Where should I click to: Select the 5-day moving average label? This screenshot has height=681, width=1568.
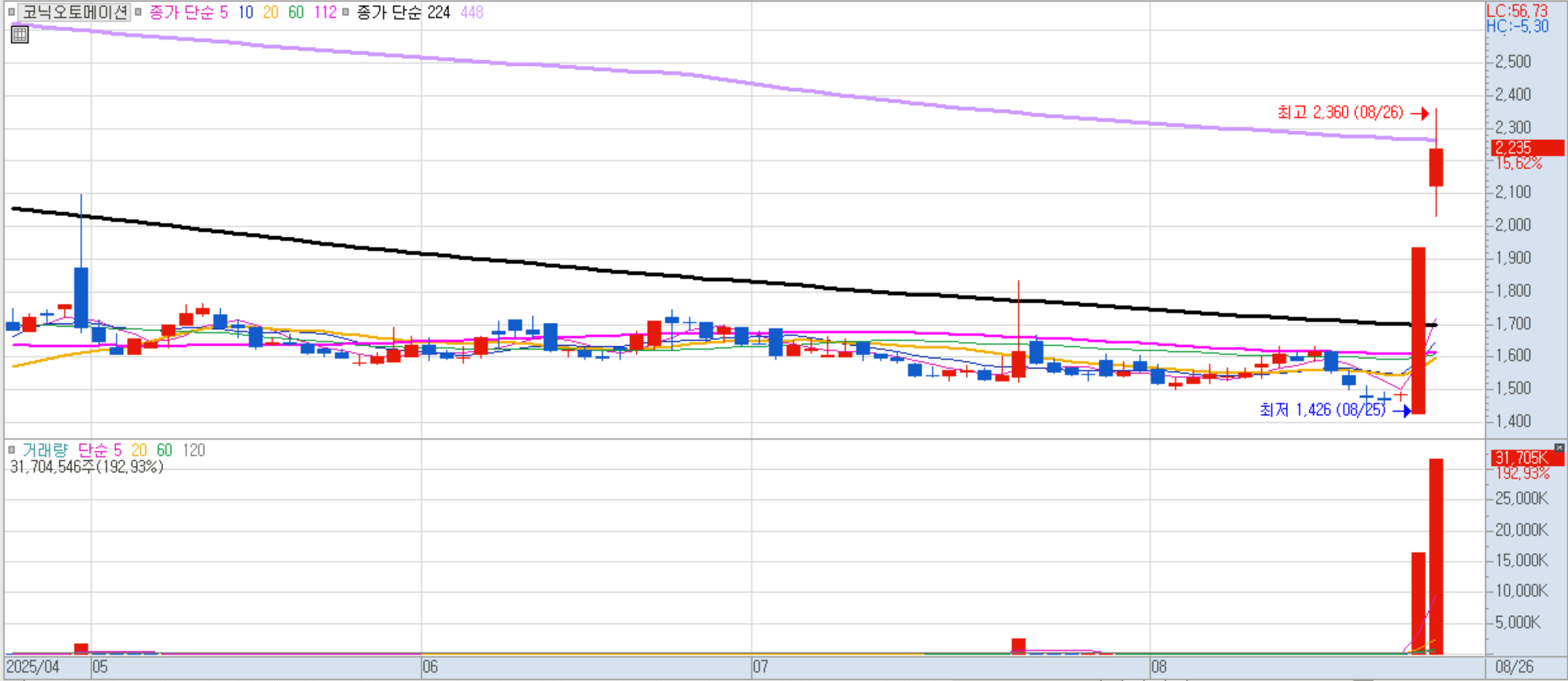click(x=188, y=13)
